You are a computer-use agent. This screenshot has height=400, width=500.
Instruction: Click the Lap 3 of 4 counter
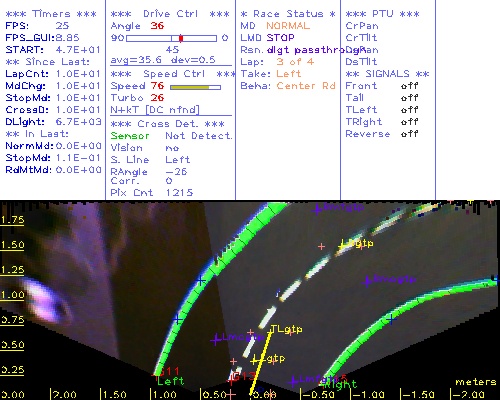(295, 62)
